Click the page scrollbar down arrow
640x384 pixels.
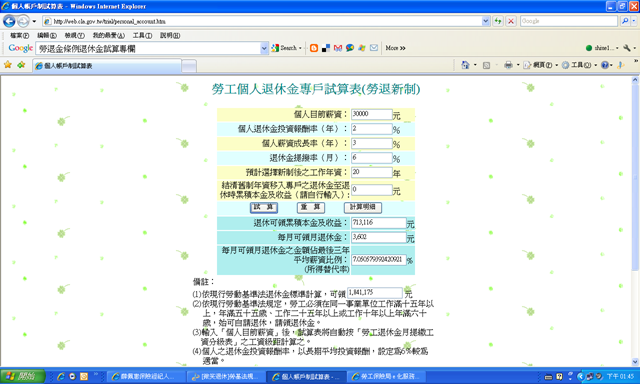(635, 362)
